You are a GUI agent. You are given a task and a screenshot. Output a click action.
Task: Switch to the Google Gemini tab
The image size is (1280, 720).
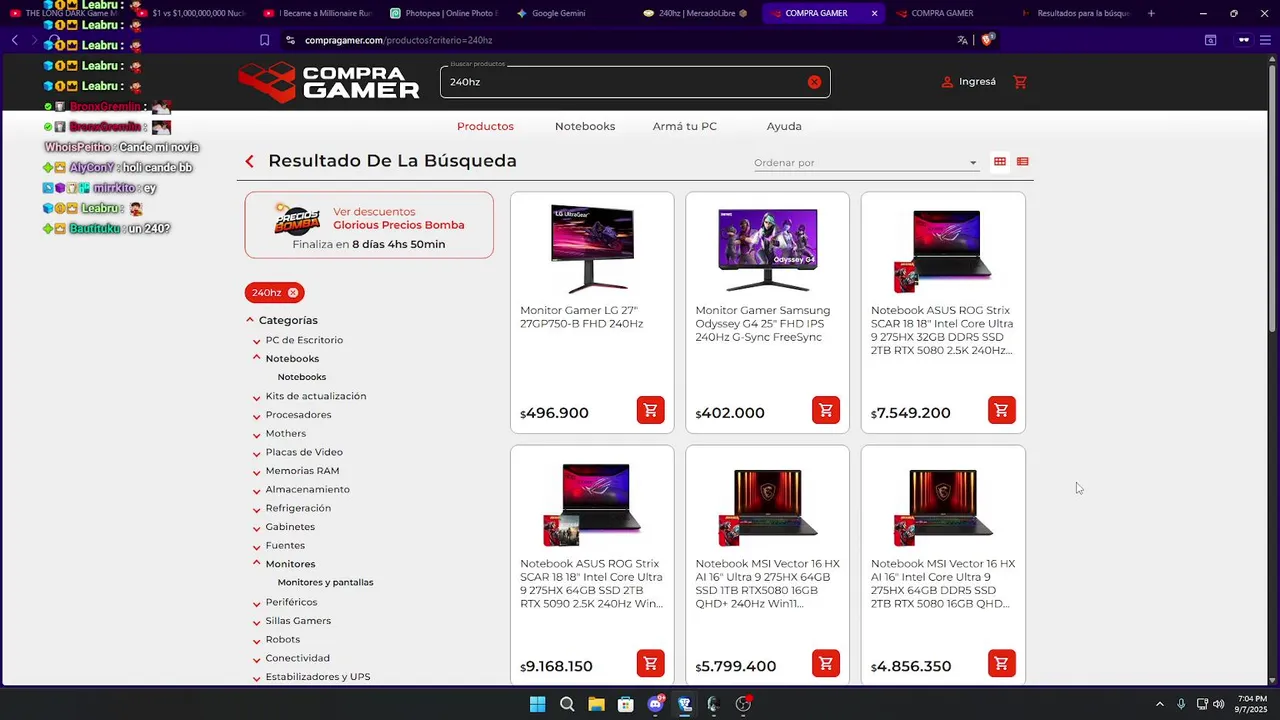tap(559, 13)
